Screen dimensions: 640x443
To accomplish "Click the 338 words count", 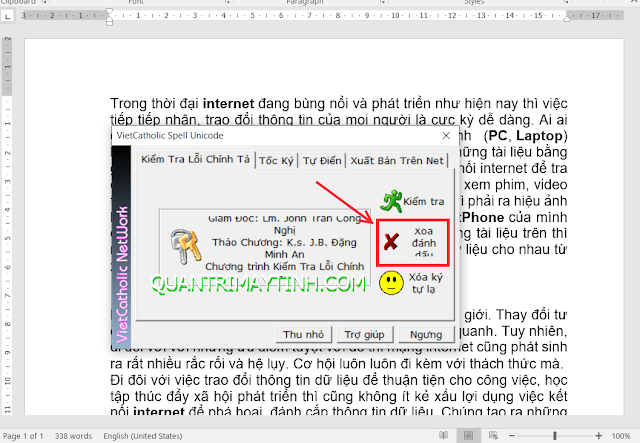I will pyautogui.click(x=73, y=436).
